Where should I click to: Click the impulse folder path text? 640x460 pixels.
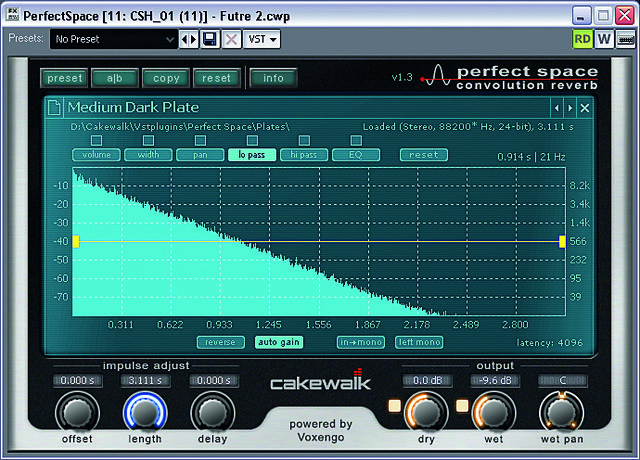180,127
